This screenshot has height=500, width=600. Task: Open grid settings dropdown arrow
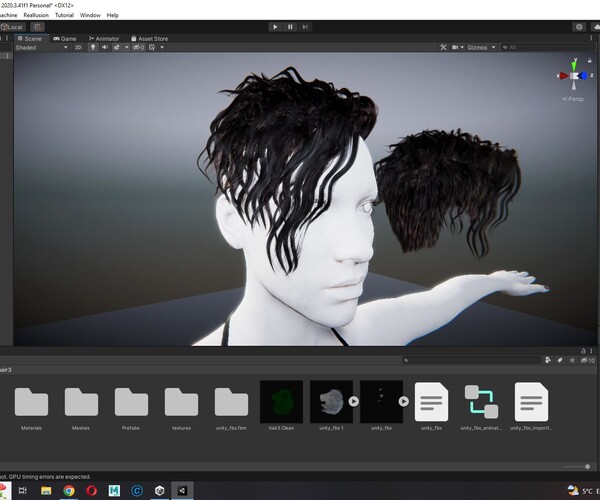[162, 47]
